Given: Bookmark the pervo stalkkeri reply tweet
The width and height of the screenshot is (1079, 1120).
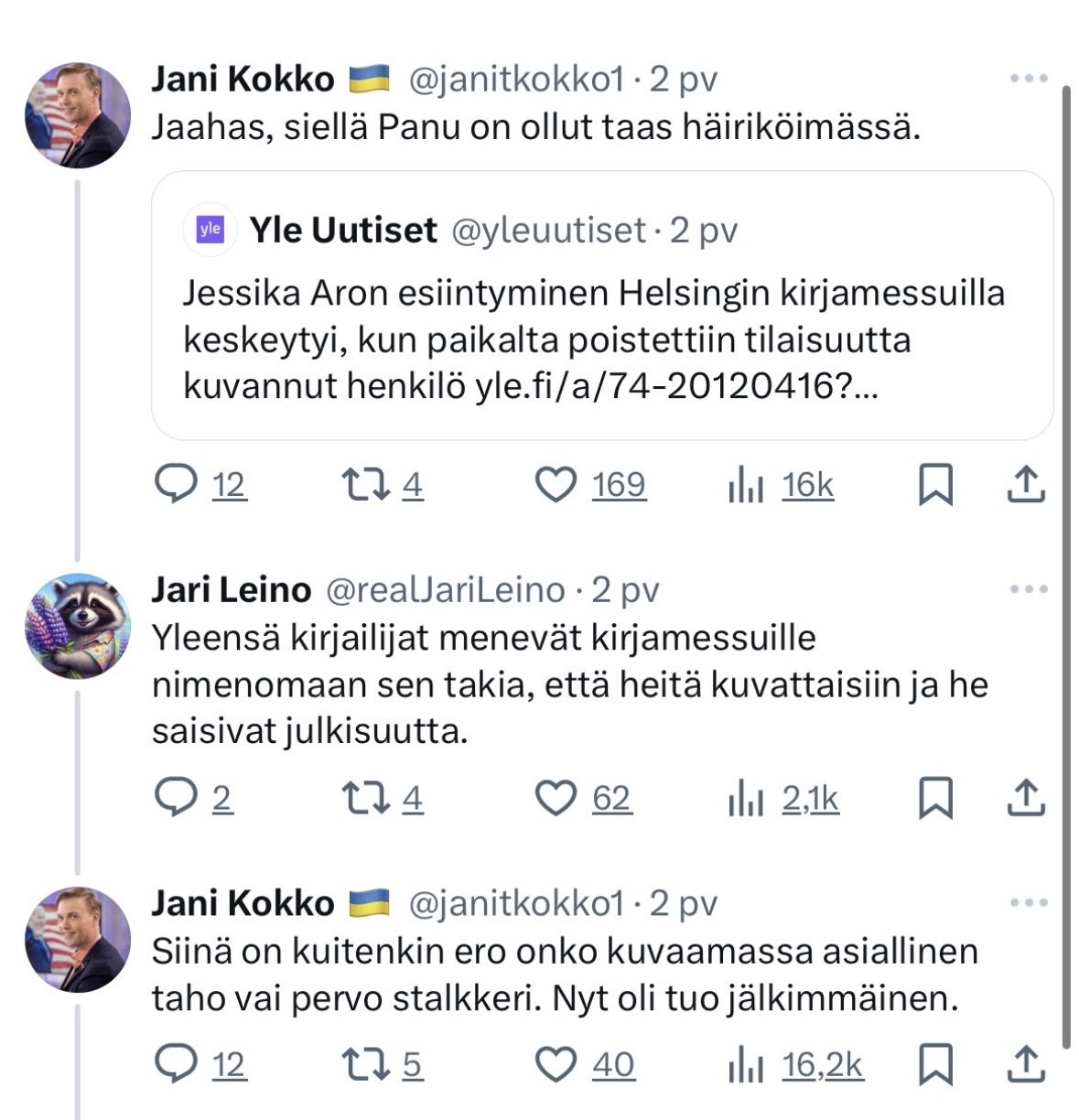Looking at the screenshot, I should click(935, 1064).
